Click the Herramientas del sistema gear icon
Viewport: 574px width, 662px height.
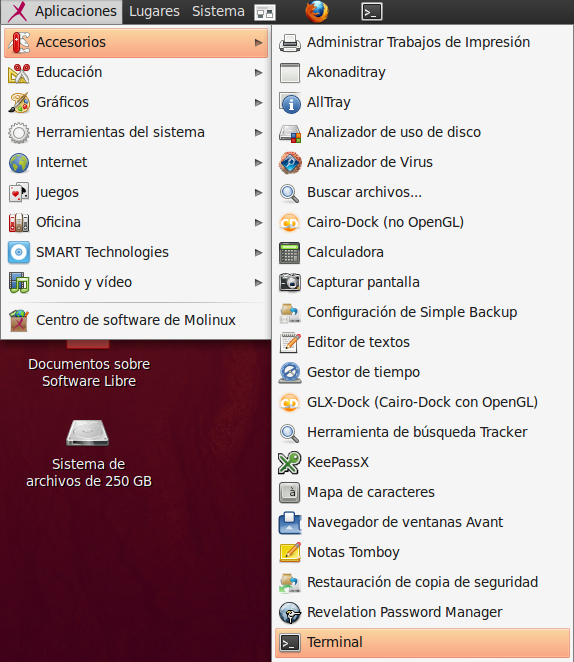[x=19, y=133]
